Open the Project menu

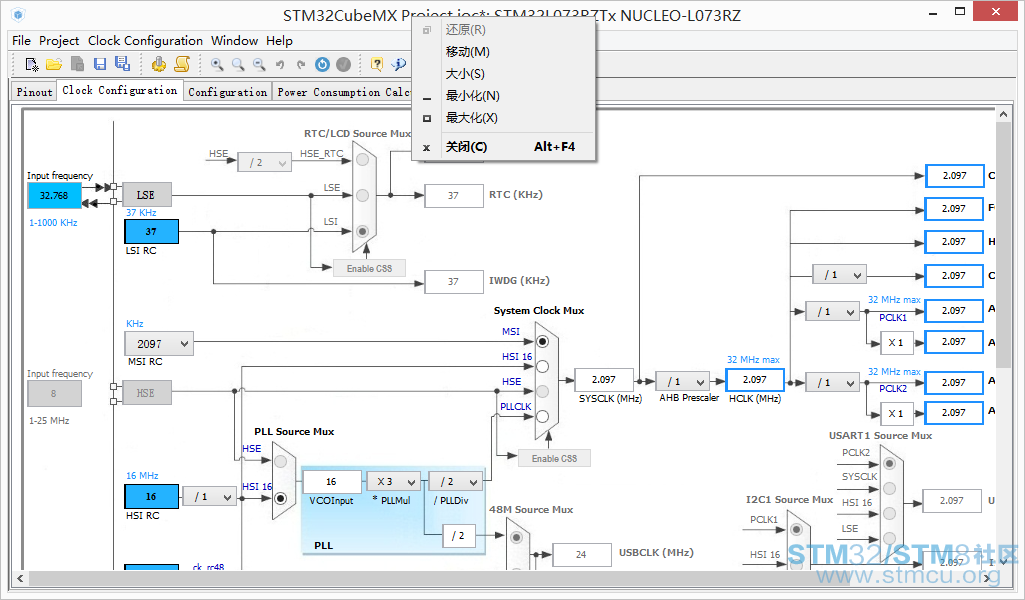click(59, 41)
